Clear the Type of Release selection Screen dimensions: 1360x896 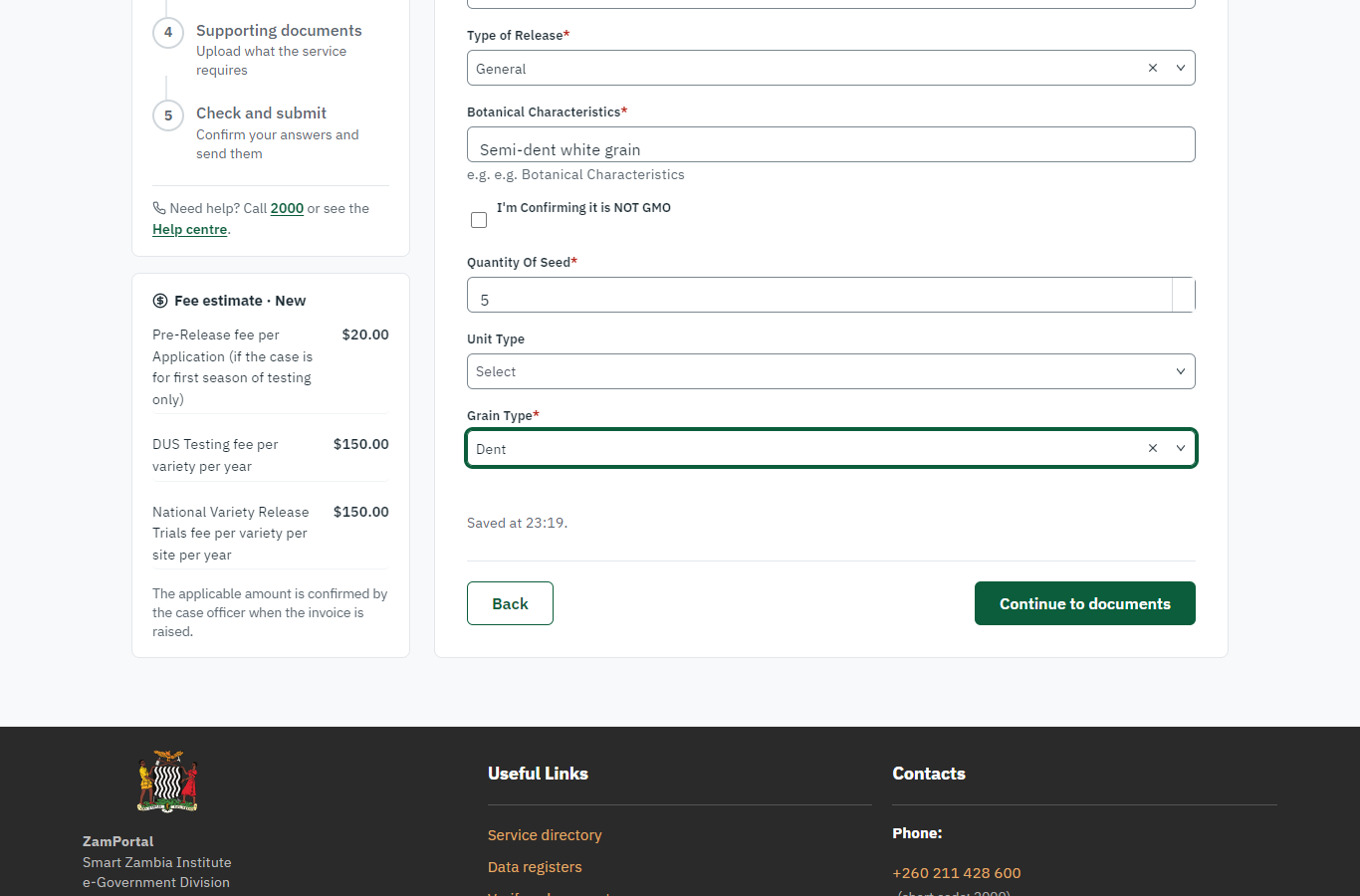click(1153, 68)
